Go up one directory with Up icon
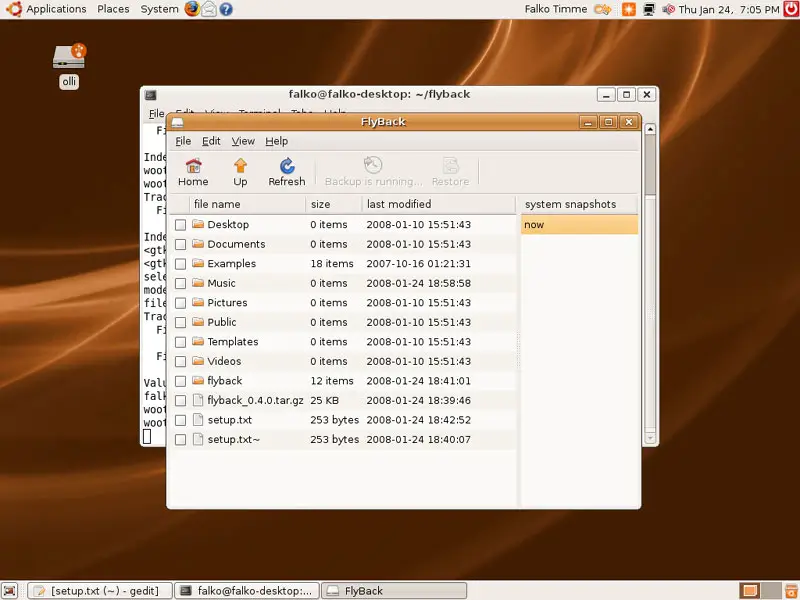 [240, 166]
